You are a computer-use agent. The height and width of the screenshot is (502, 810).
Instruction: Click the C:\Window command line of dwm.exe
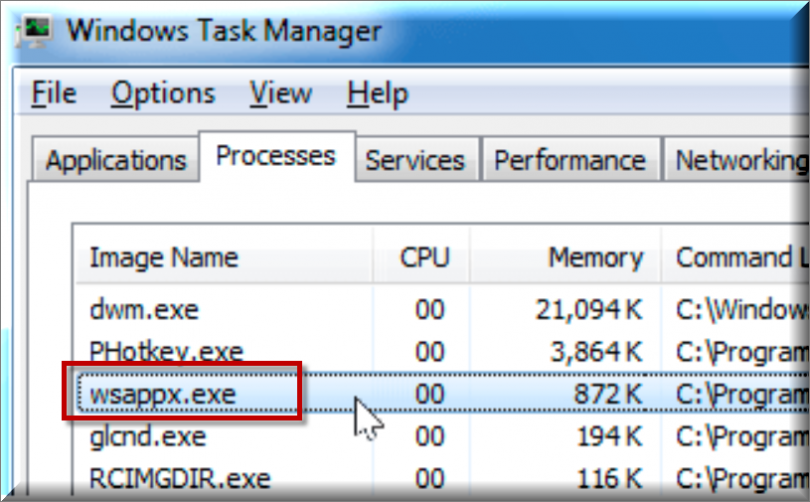point(742,310)
